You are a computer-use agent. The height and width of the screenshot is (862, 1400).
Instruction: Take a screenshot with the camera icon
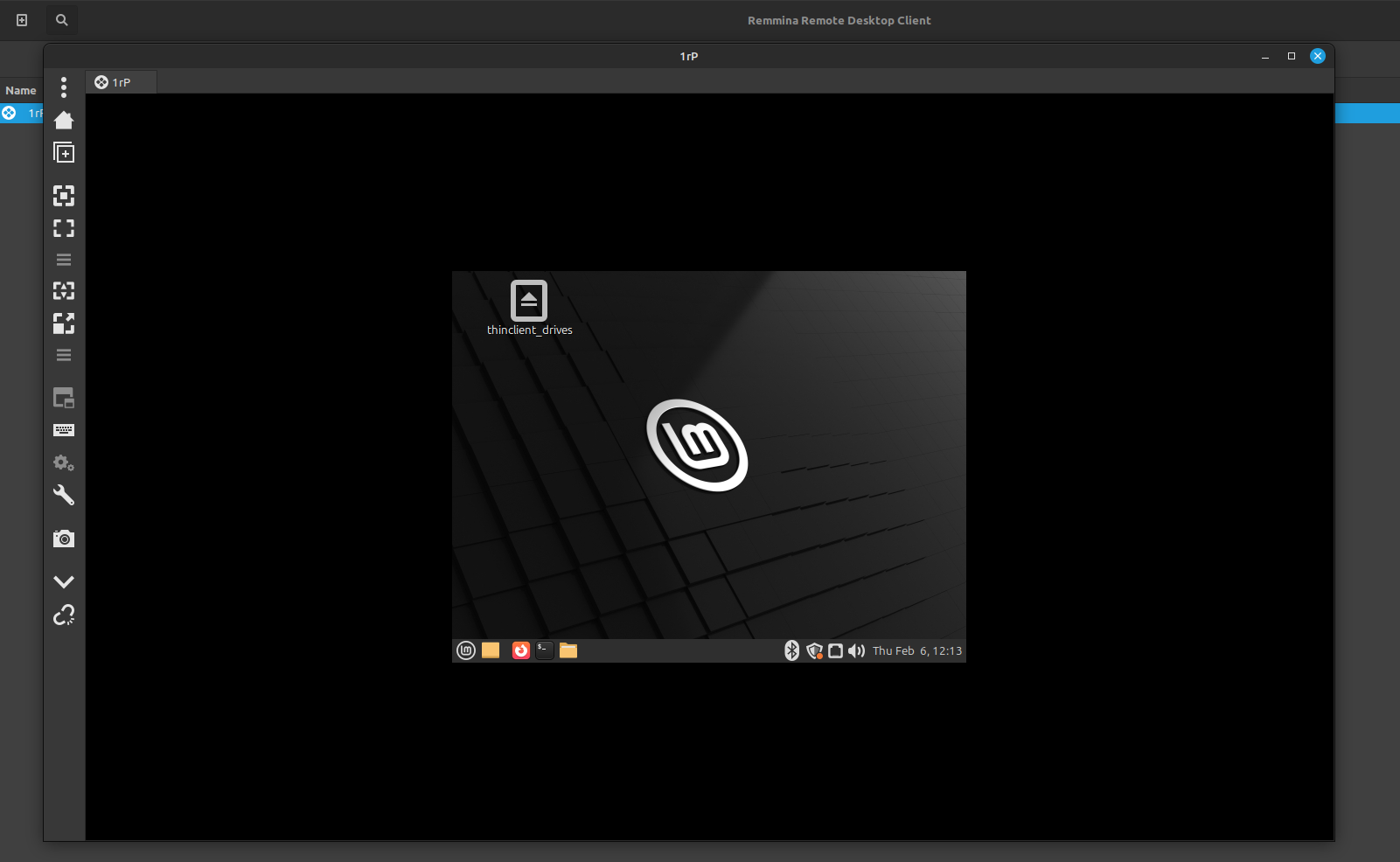point(64,539)
